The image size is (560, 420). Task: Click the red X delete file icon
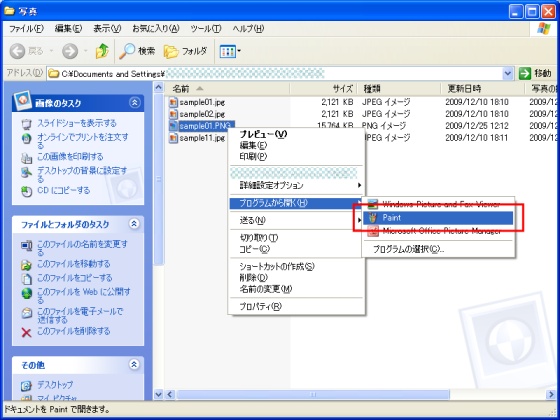coord(27,332)
